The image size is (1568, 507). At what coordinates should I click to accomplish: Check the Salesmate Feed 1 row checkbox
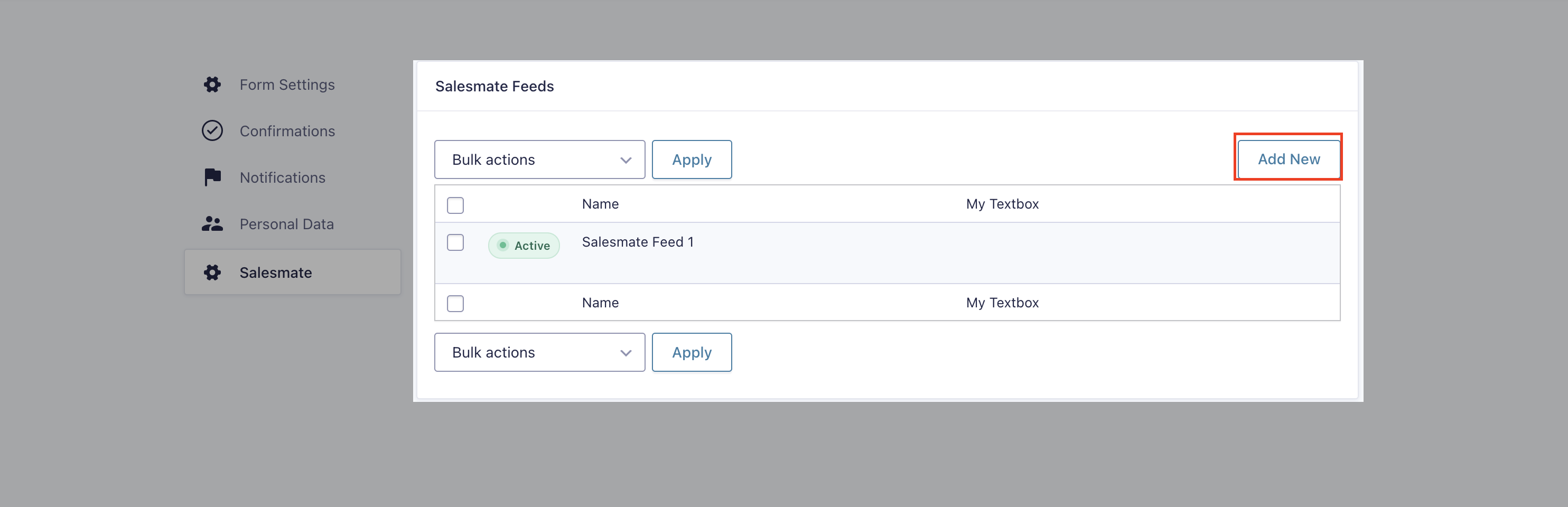tap(455, 242)
